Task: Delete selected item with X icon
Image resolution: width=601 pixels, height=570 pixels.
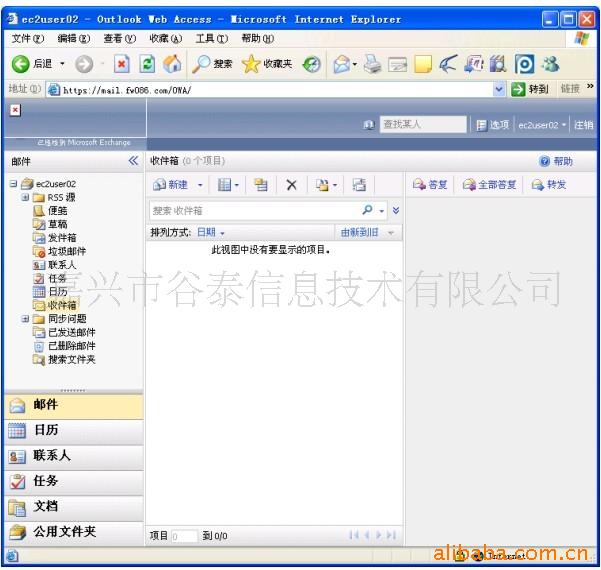Action: coord(291,185)
